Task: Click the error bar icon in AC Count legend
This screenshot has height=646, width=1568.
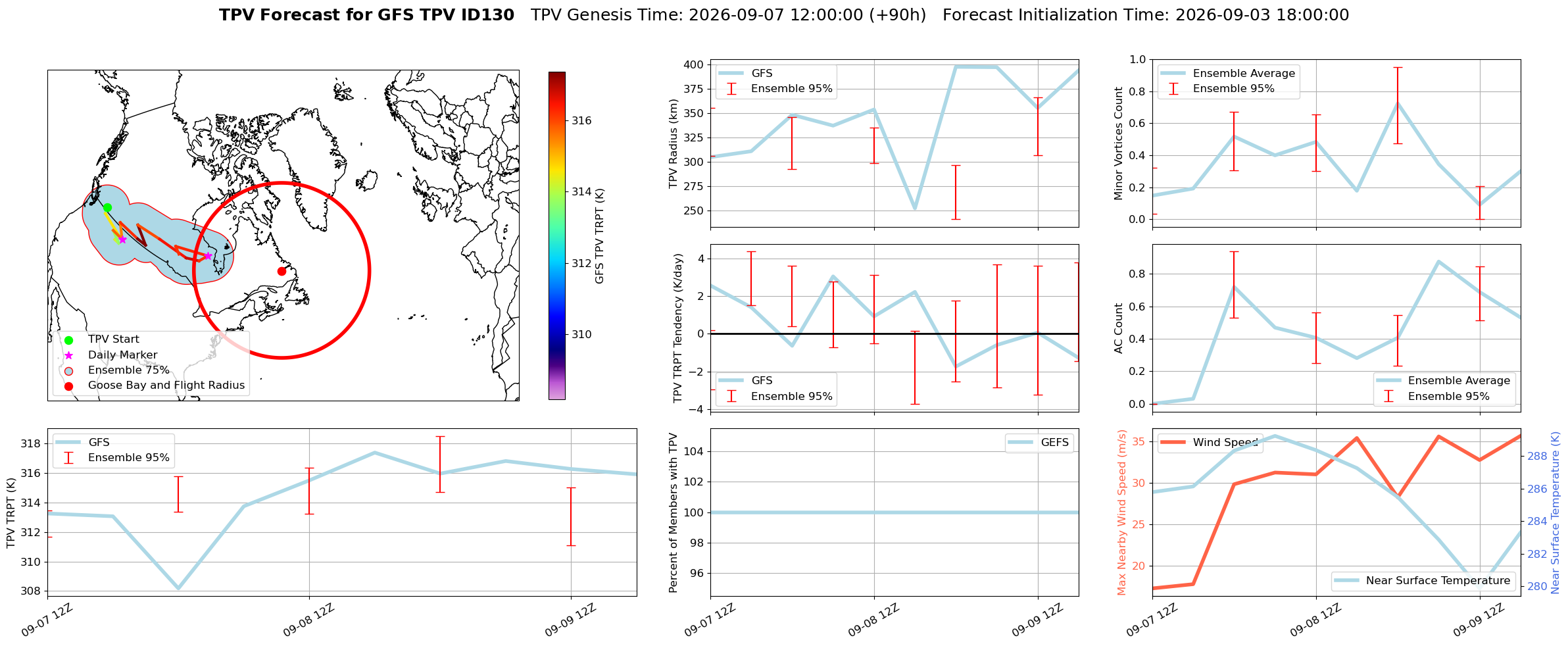Action: tap(1388, 396)
